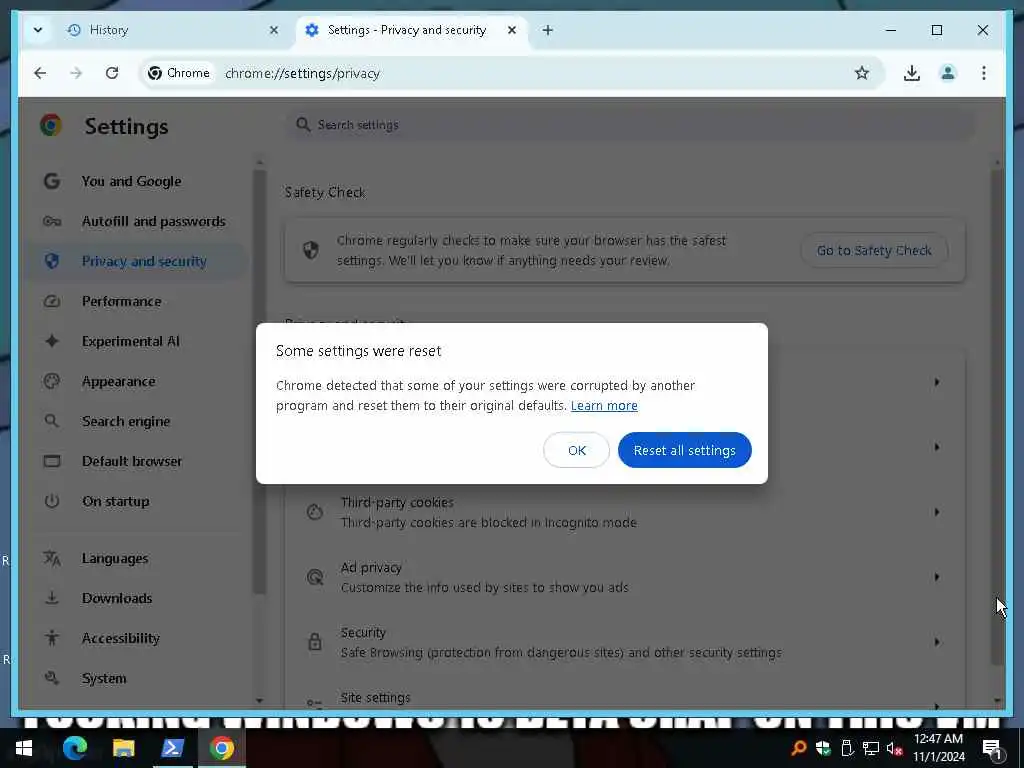The image size is (1024, 768).
Task: Open Security settings row
Action: pos(625,642)
